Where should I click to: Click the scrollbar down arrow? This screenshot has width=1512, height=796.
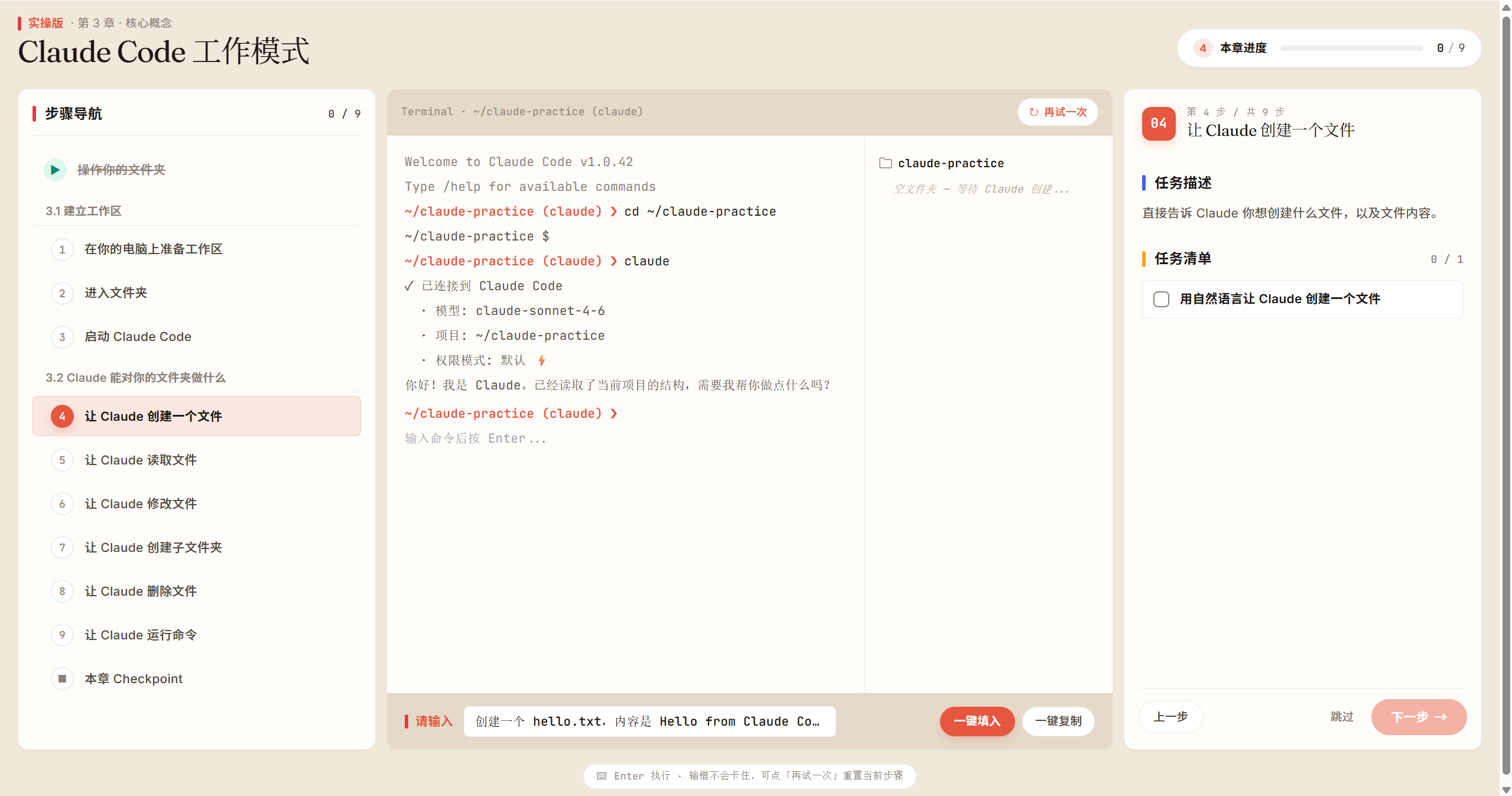tap(1506, 789)
